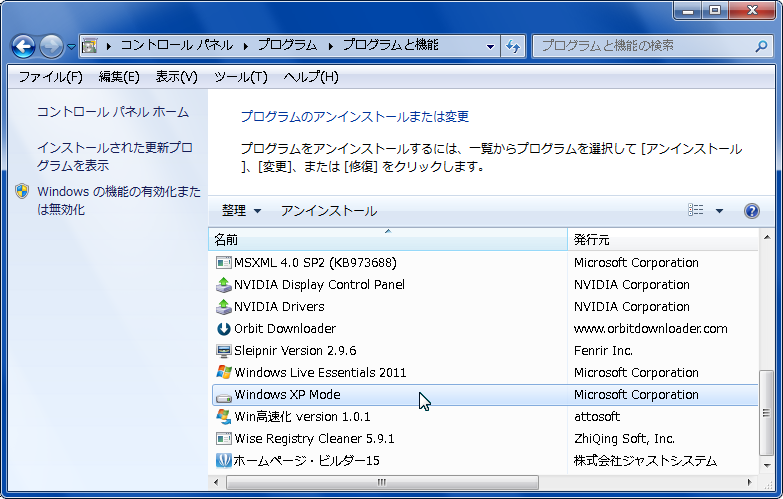783x499 pixels.
Task: Click the search magnifier icon
Action: tap(761, 46)
